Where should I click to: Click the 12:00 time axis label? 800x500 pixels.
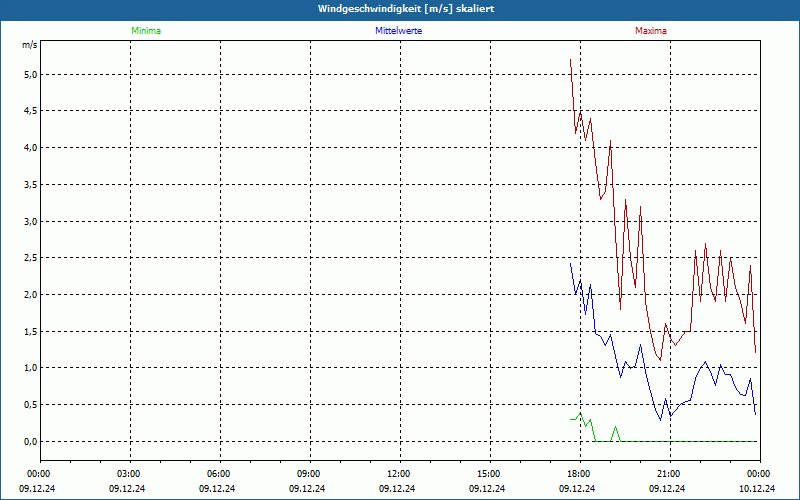point(400,474)
